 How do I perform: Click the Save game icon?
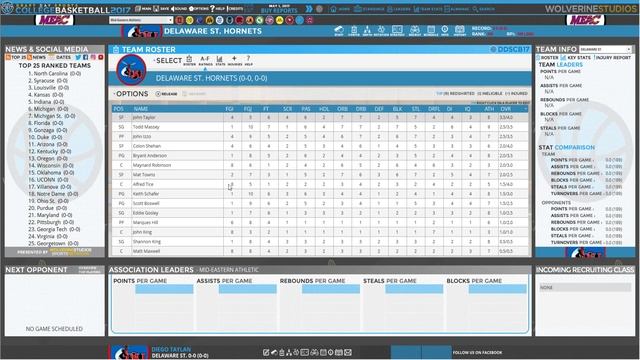pos(161,9)
